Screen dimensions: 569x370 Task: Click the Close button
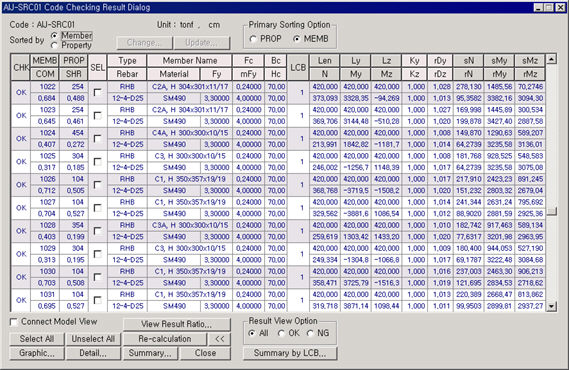tap(205, 353)
